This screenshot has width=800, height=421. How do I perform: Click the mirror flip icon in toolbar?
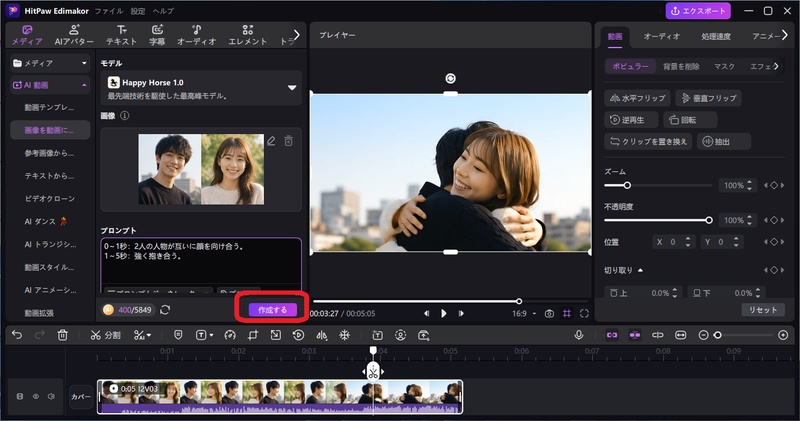pyautogui.click(x=321, y=335)
